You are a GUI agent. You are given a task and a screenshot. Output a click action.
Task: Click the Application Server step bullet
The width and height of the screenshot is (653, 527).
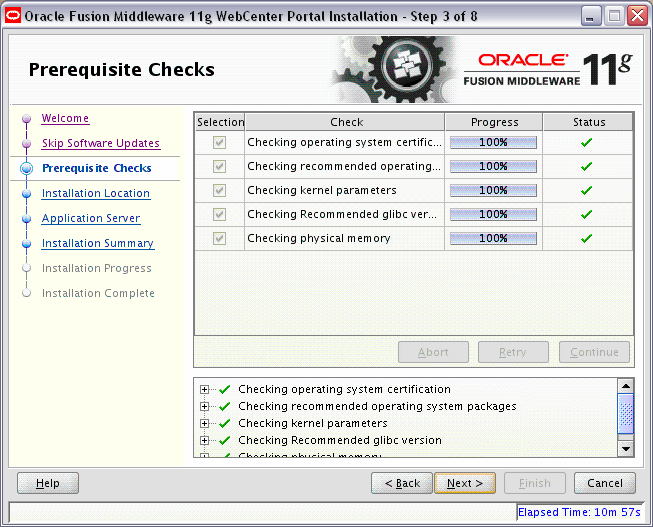27,219
